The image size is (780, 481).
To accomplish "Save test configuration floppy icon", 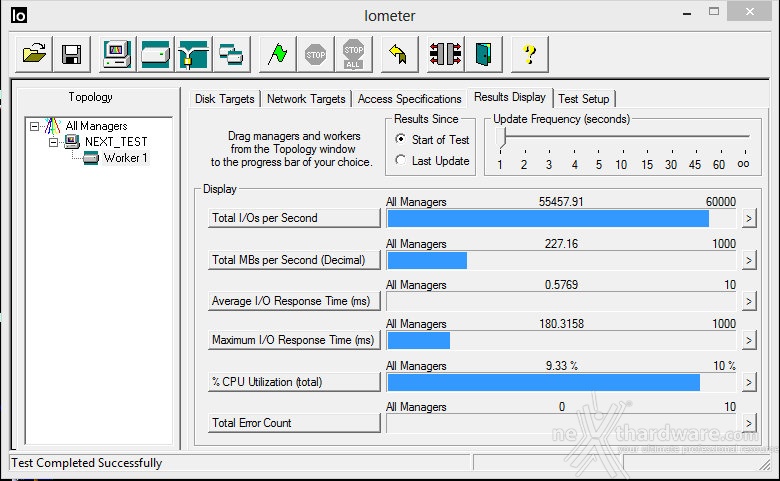I will click(72, 54).
